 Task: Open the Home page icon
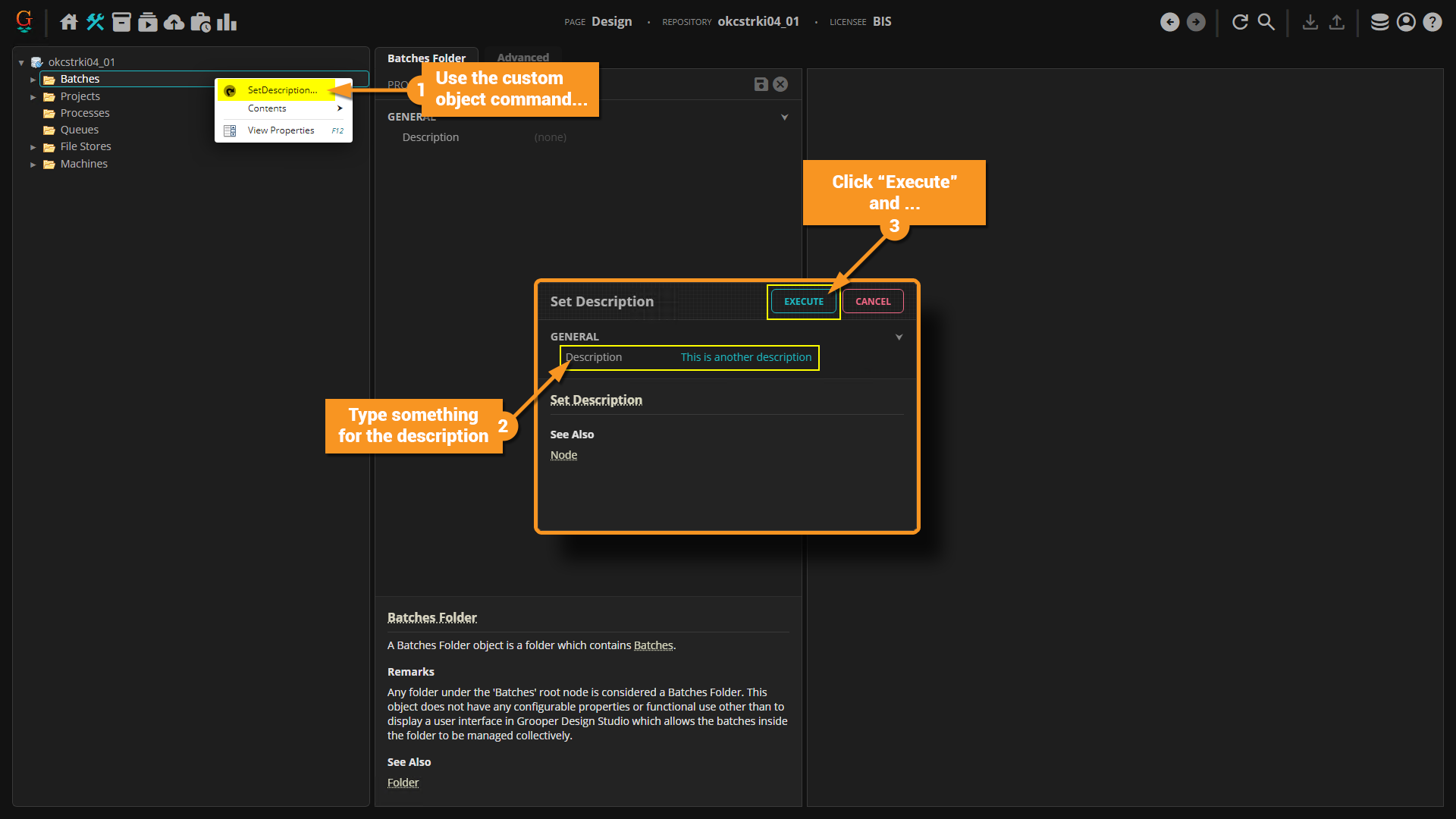pyautogui.click(x=69, y=22)
